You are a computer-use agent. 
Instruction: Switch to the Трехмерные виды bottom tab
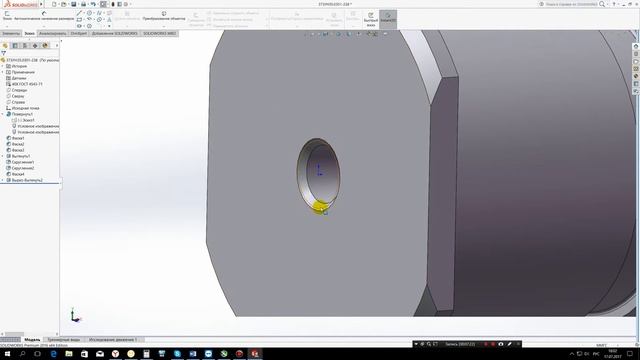pos(64,340)
